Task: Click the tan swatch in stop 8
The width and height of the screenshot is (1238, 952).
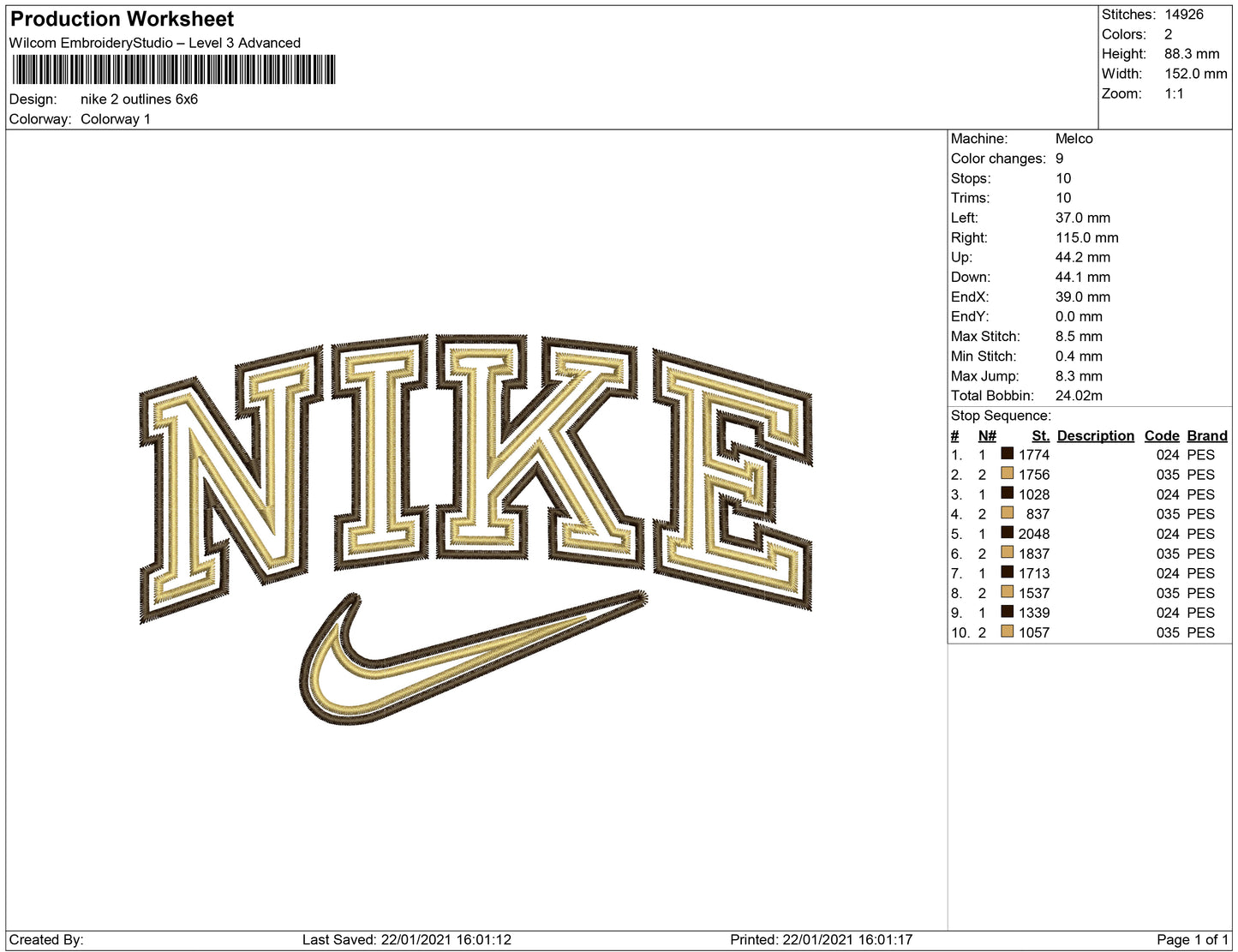Action: pos(1008,591)
